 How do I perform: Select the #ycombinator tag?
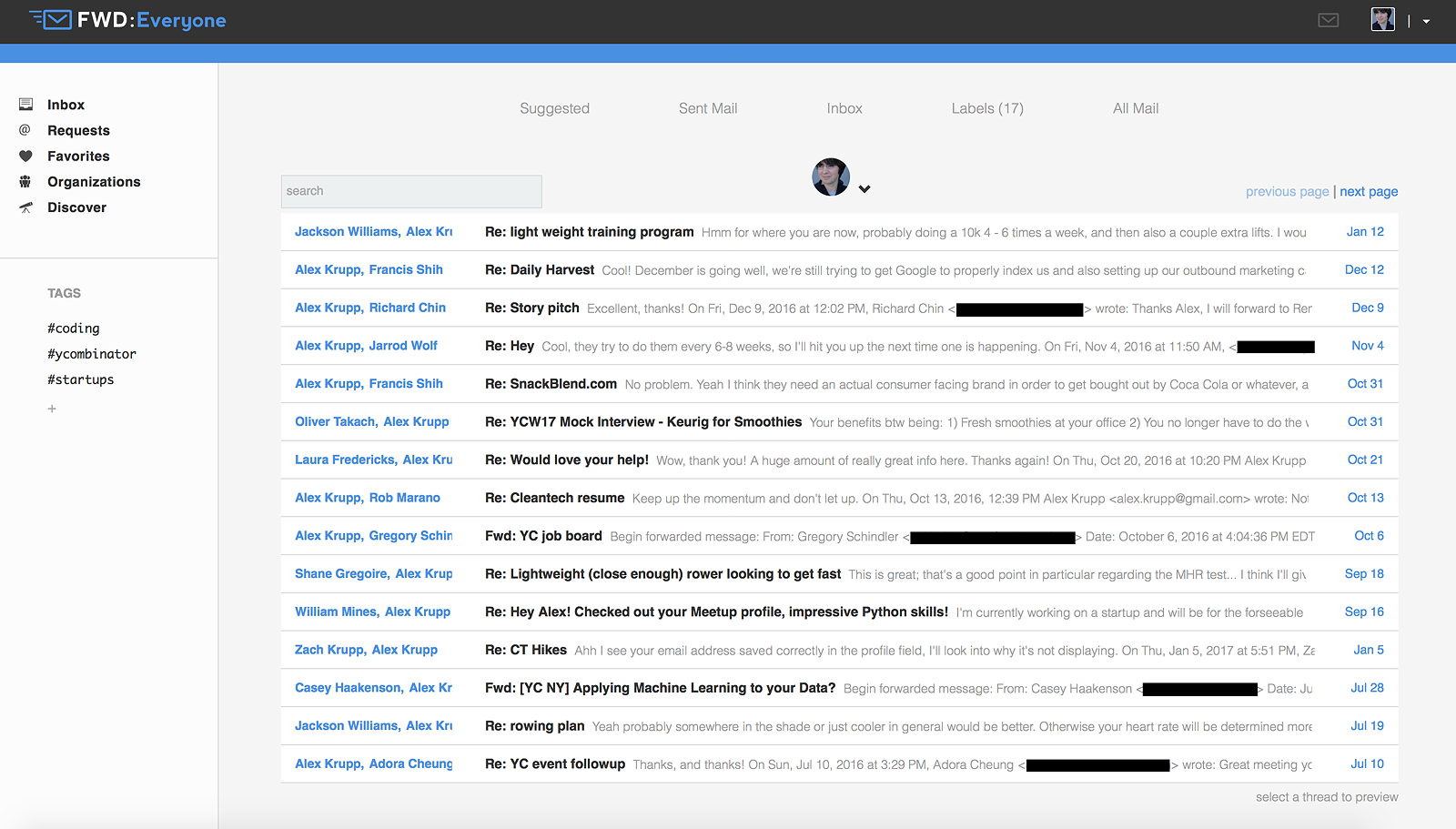pos(92,354)
